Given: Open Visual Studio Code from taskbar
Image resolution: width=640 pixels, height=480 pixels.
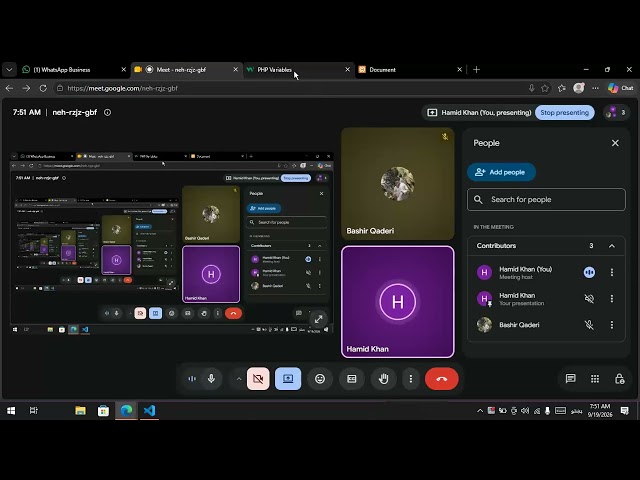Looking at the screenshot, I should click(x=149, y=411).
